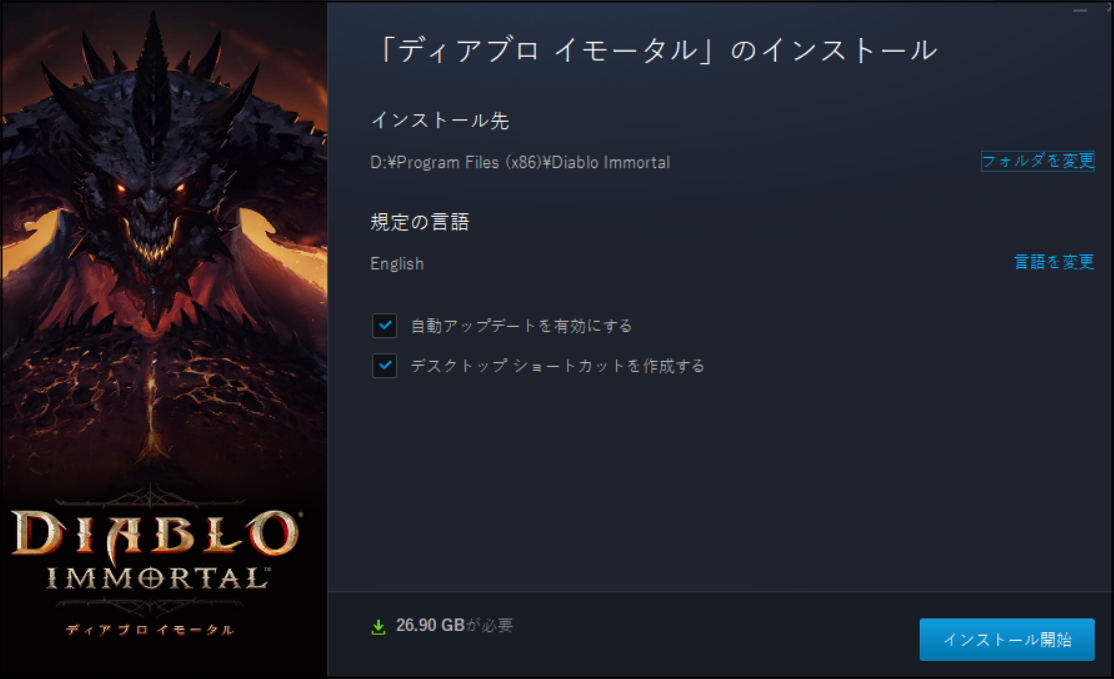Click the IMMORTAL wordmark under DIABLO

(158, 578)
